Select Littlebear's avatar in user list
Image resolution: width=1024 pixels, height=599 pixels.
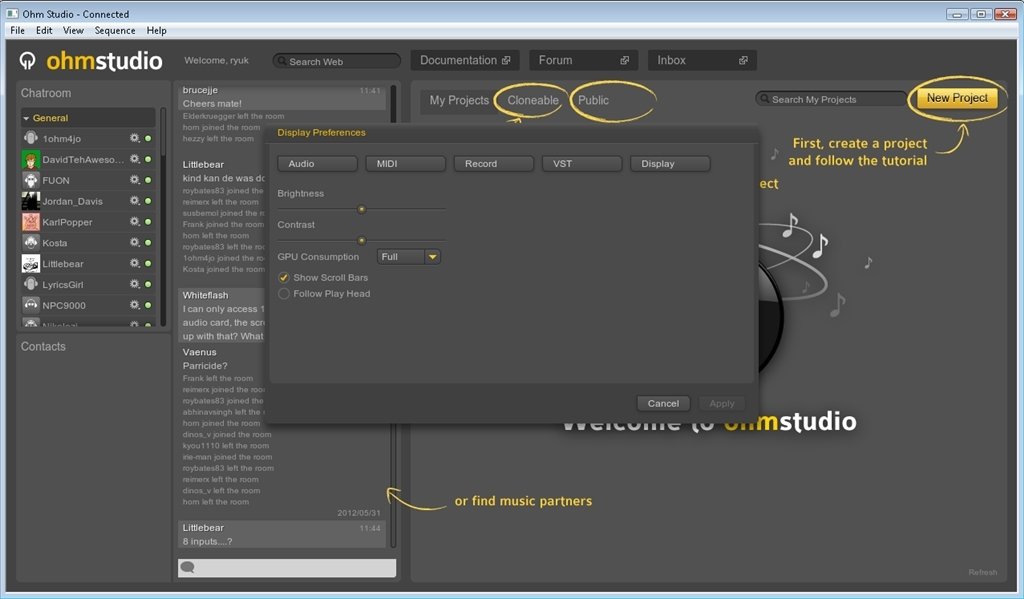click(x=31, y=263)
